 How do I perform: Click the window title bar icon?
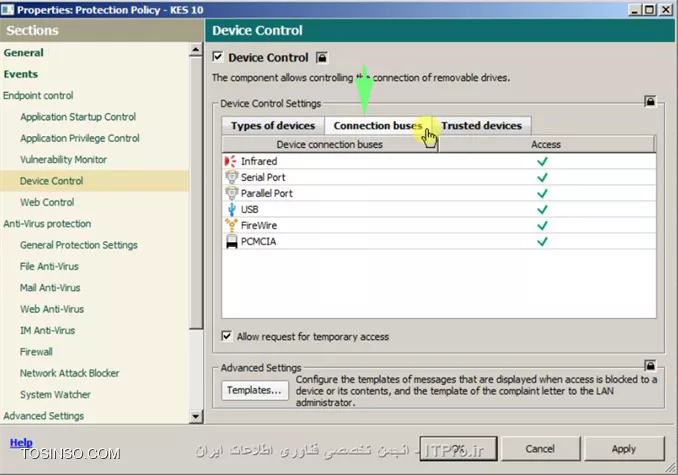tap(7, 10)
